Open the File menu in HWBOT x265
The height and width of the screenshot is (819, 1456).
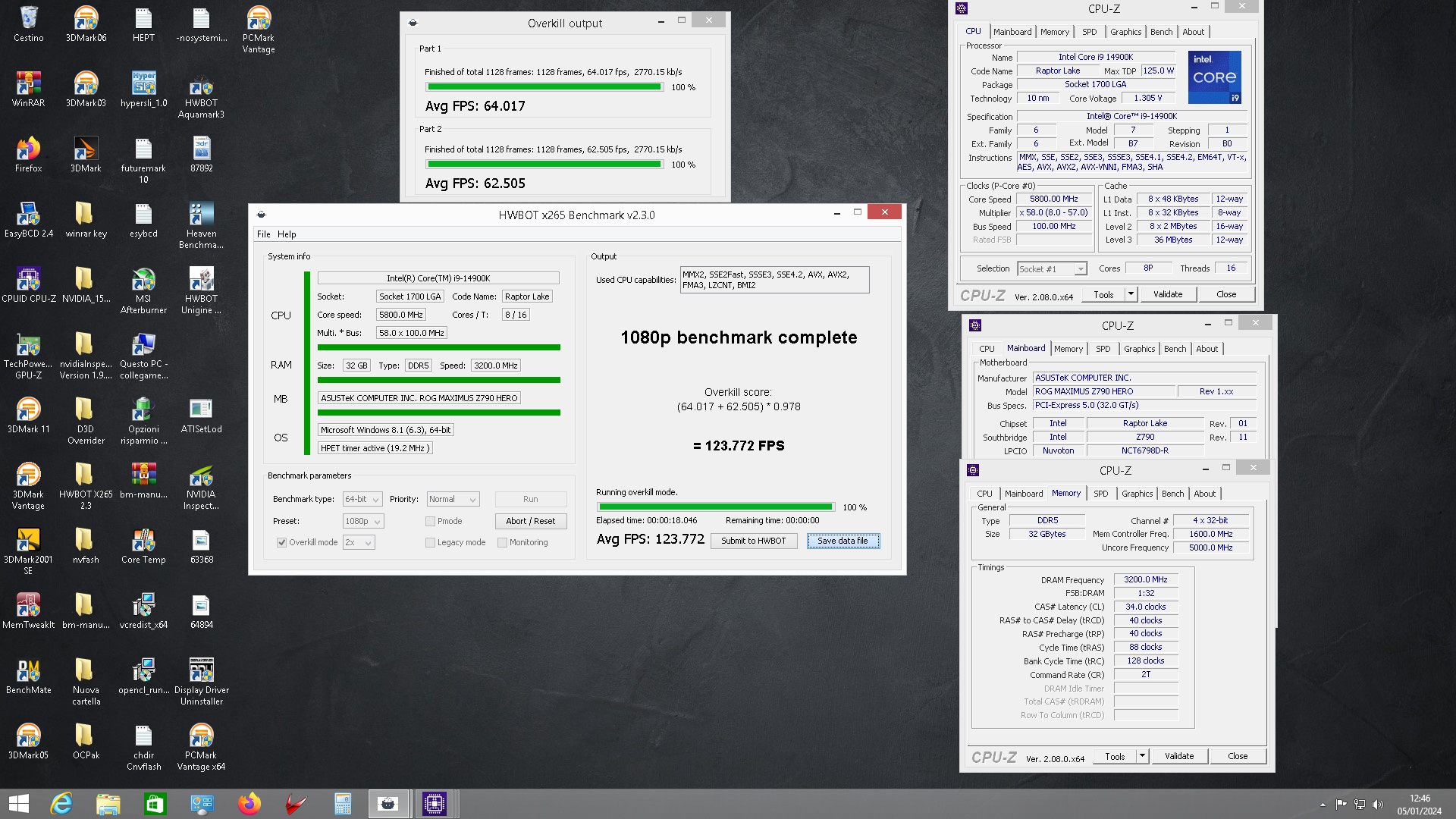(x=263, y=234)
